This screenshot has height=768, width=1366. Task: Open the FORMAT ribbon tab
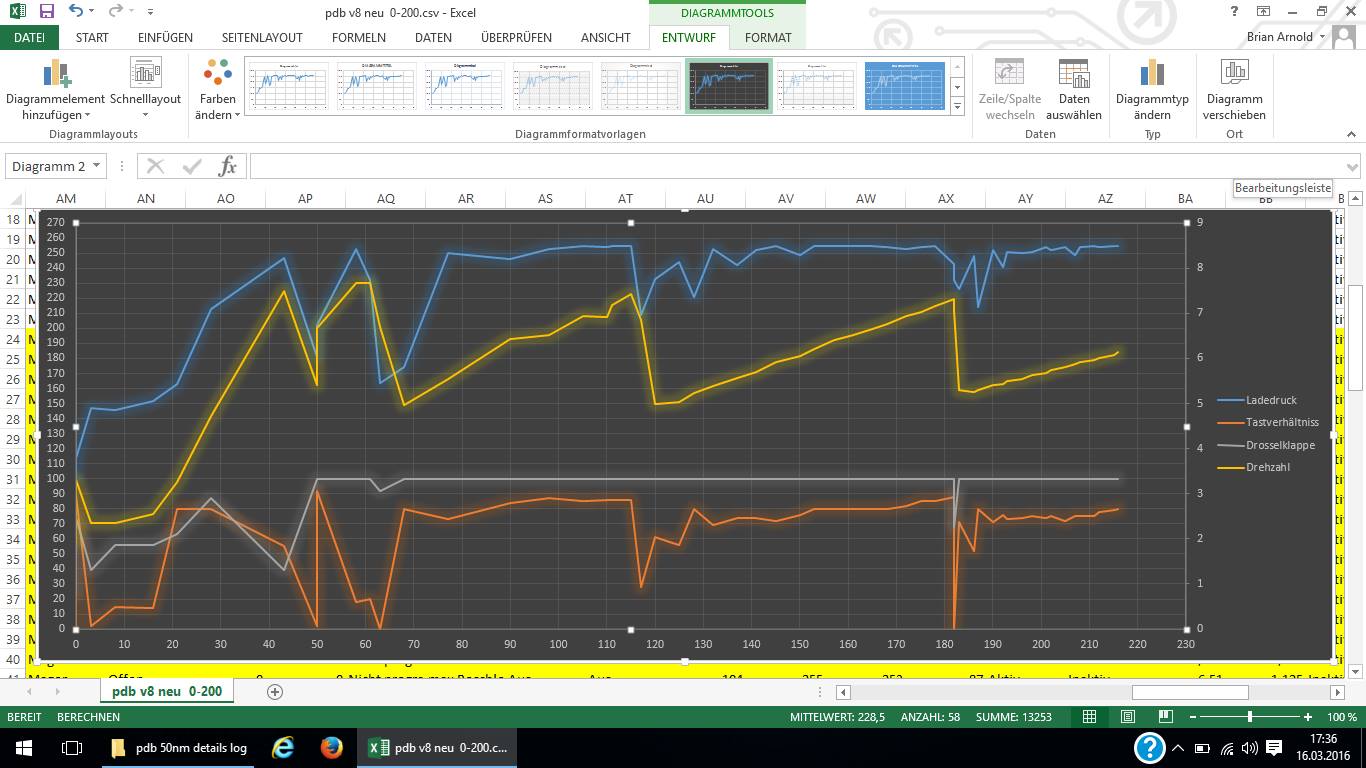coord(768,37)
